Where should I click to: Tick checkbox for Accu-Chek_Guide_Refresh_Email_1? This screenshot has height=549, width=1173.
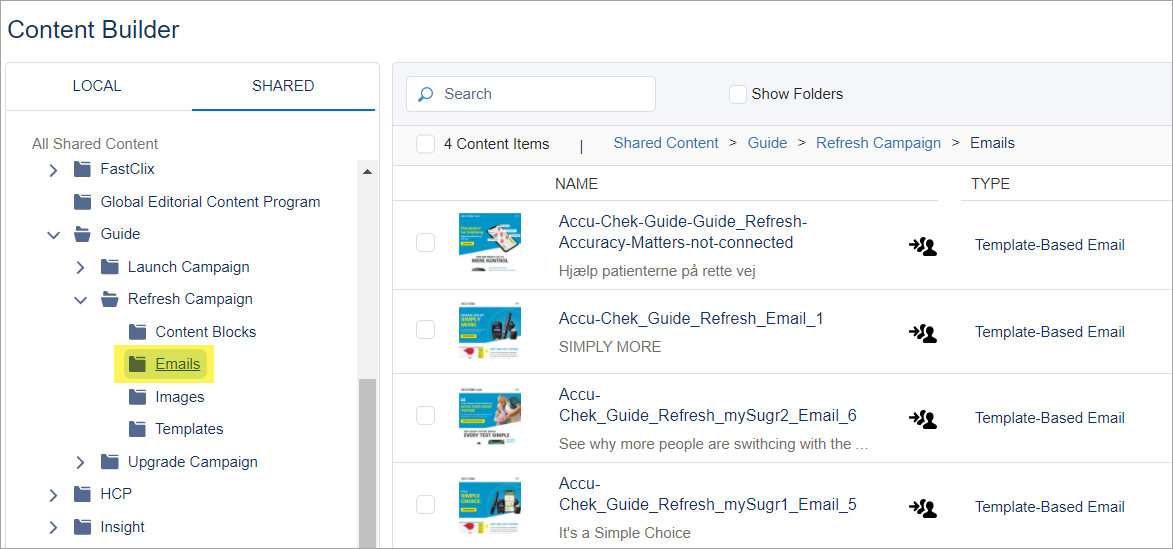[x=425, y=329]
